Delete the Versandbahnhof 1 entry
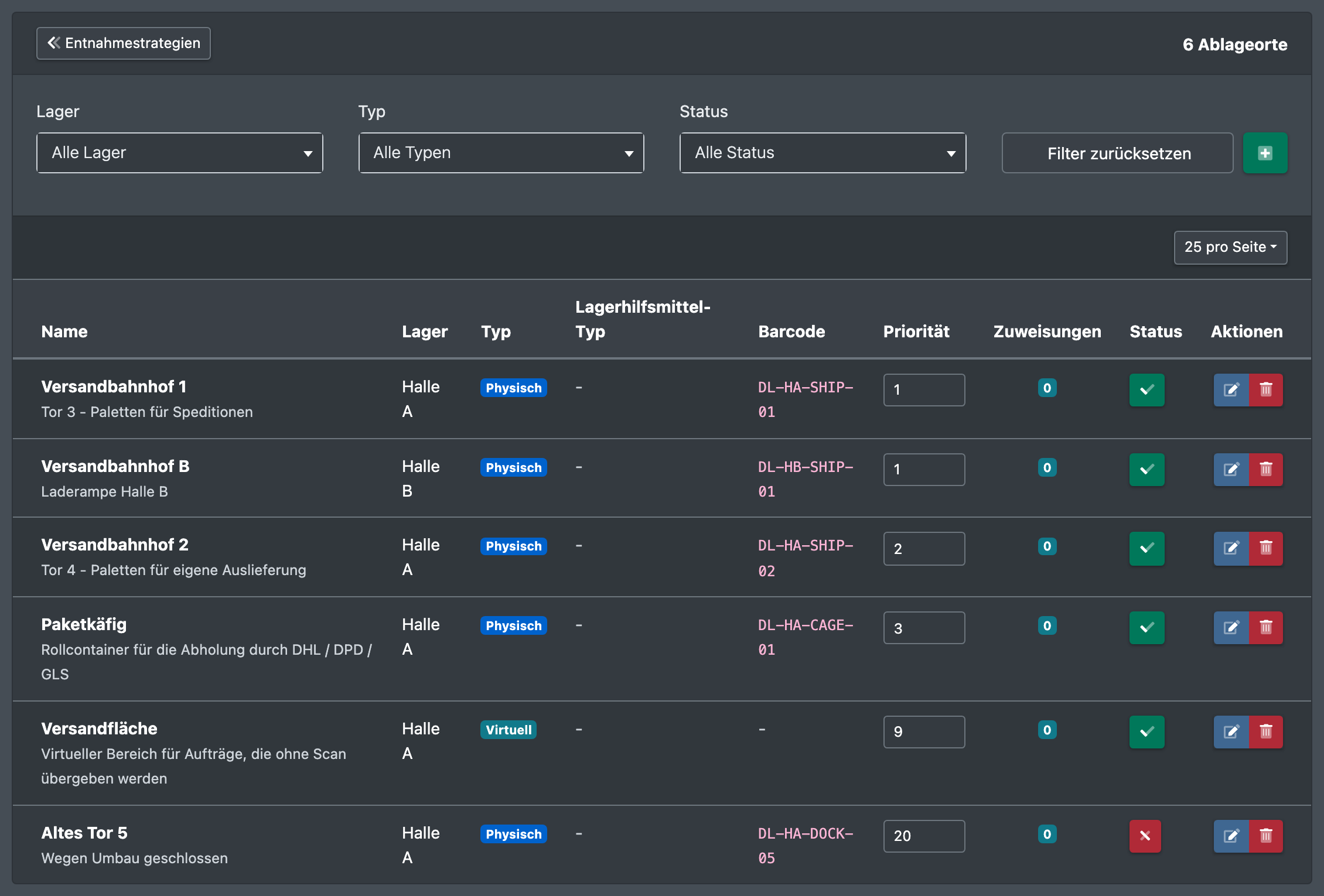 coord(1266,390)
